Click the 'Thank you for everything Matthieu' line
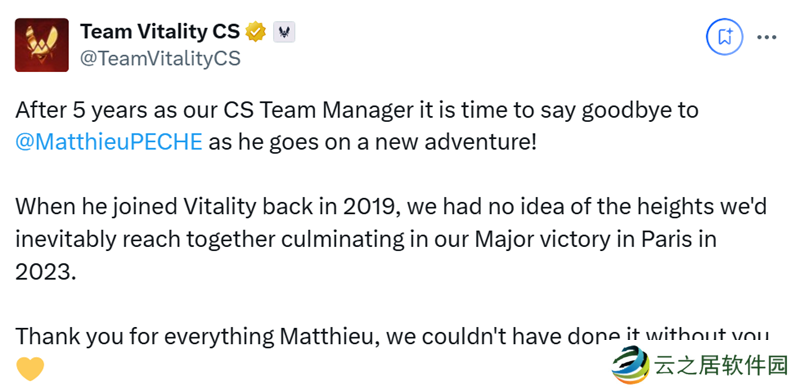 click(x=391, y=336)
